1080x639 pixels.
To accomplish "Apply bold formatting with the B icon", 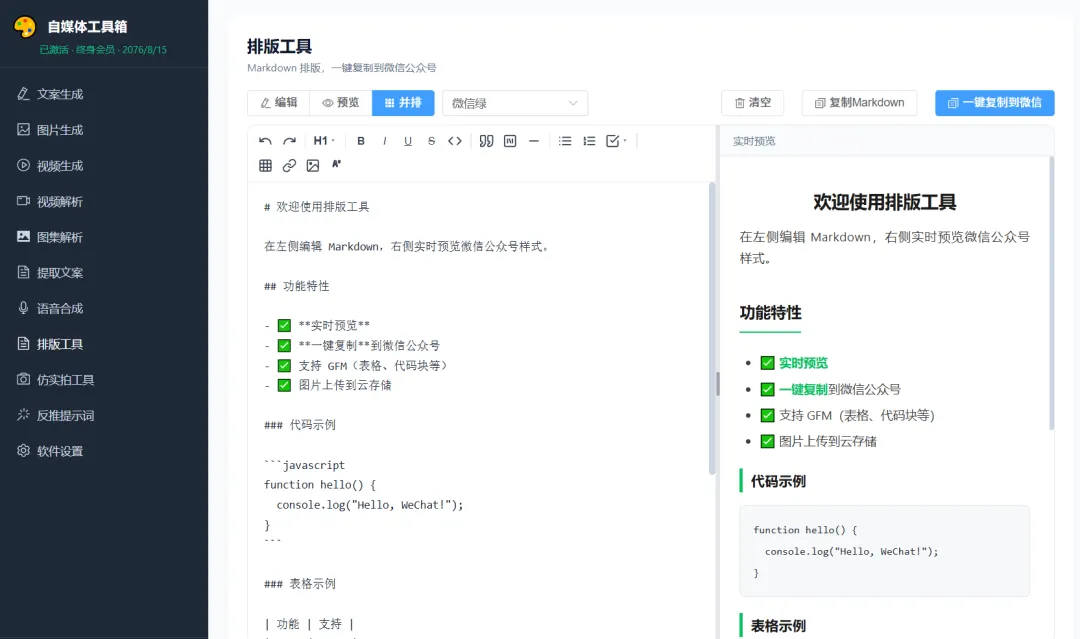I will coord(361,141).
